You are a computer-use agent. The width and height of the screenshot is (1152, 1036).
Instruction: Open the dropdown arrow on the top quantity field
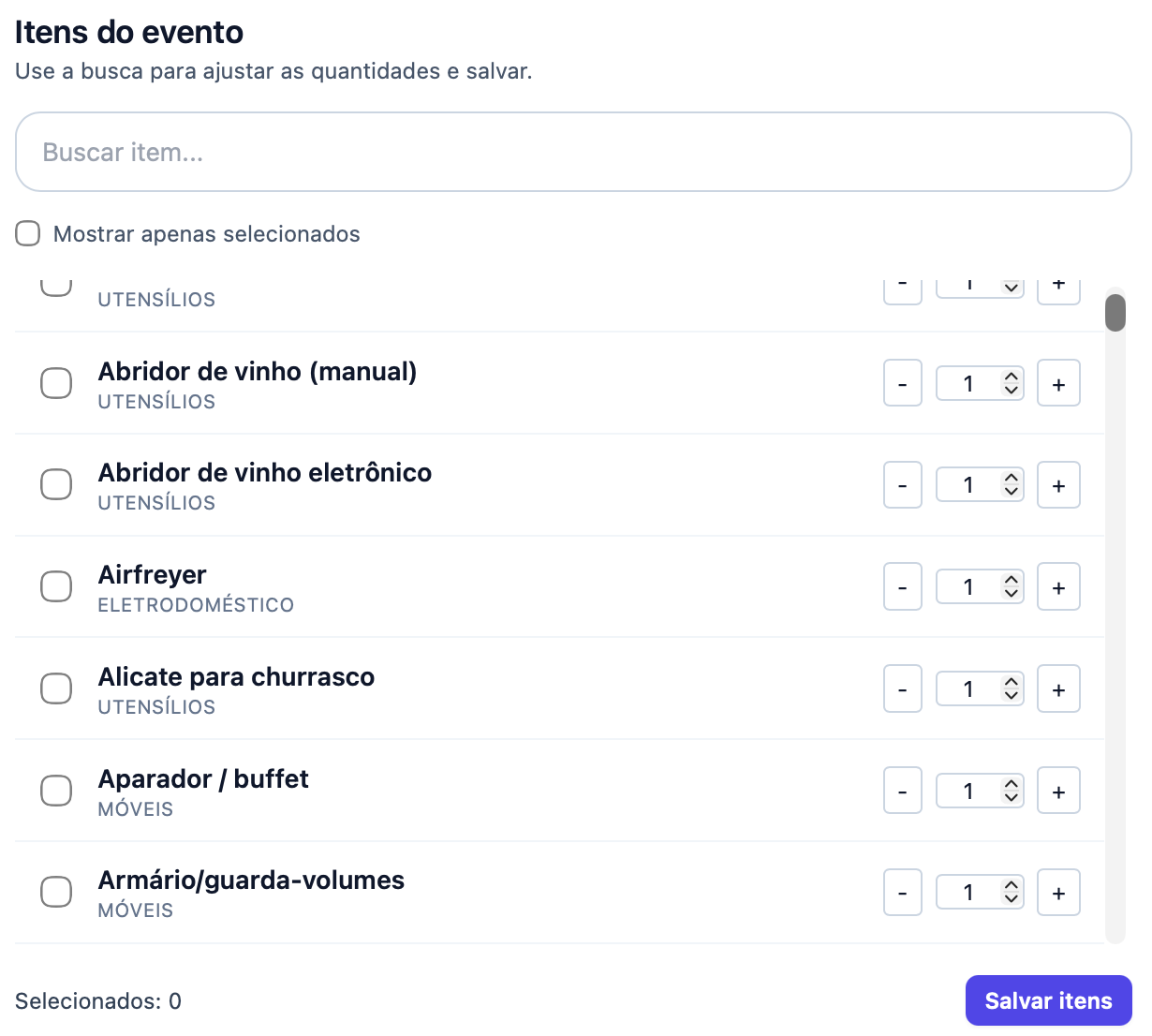[1011, 286]
